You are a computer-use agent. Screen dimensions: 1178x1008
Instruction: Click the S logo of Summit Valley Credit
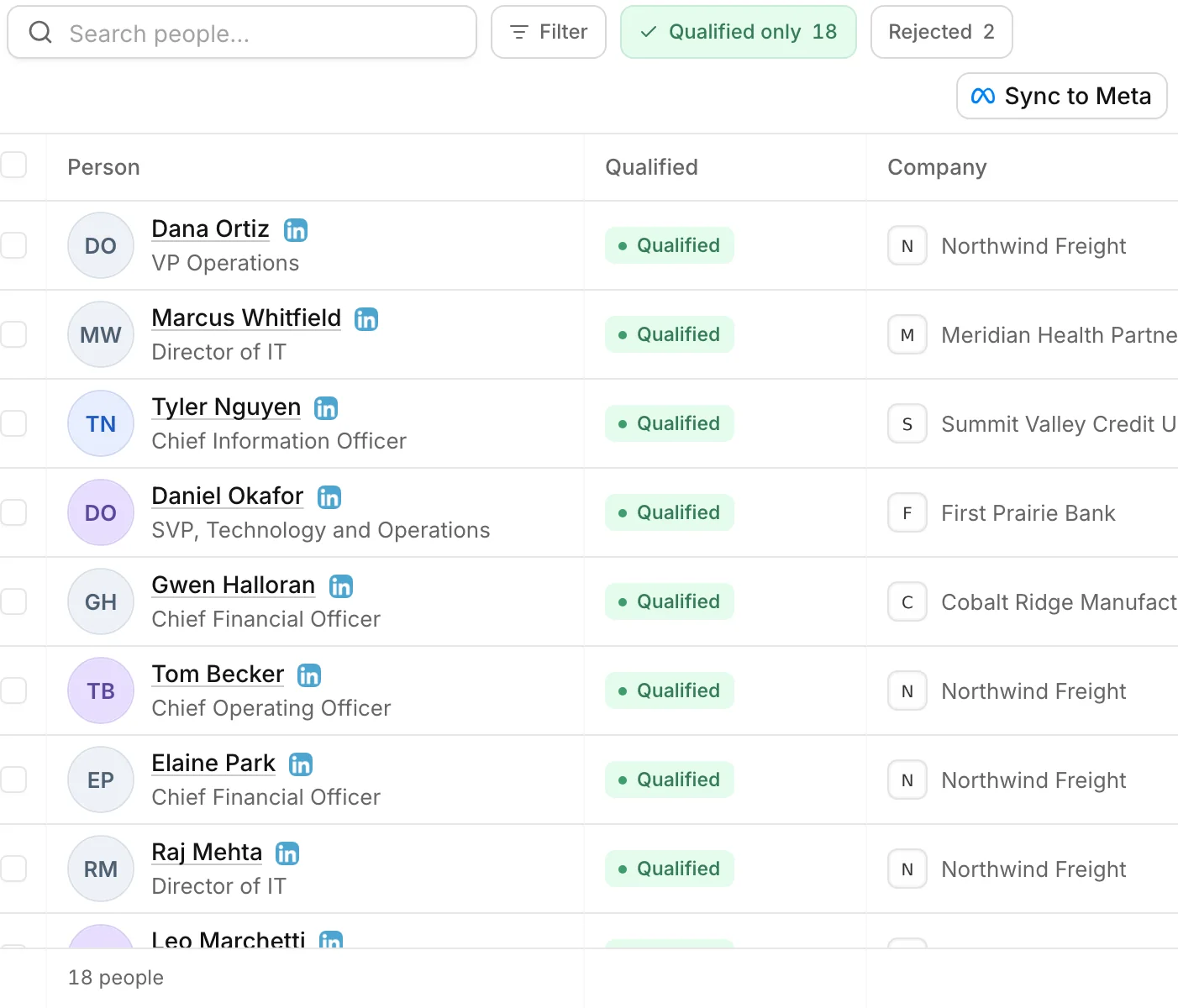coord(907,423)
